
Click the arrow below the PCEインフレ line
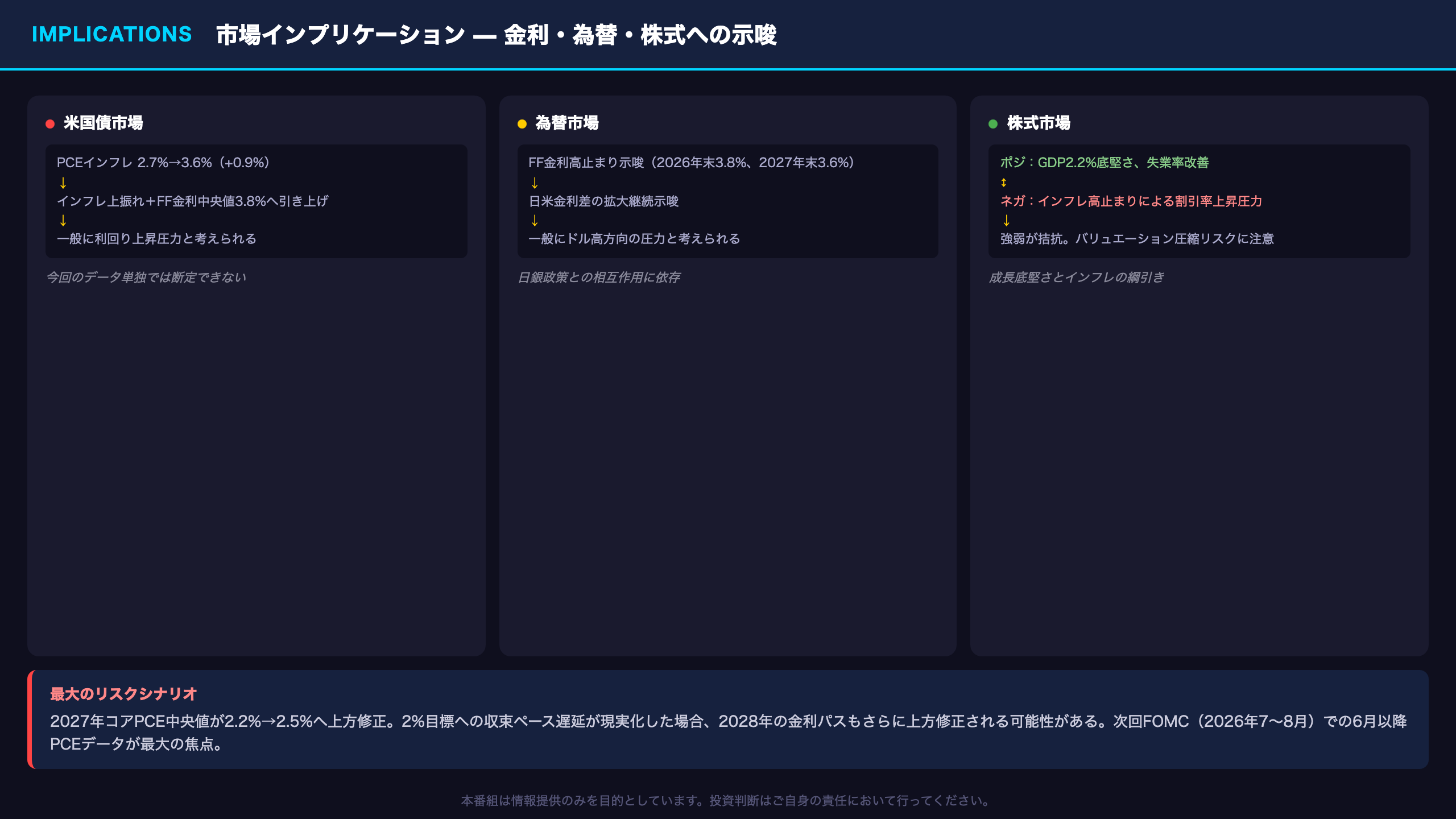63,183
